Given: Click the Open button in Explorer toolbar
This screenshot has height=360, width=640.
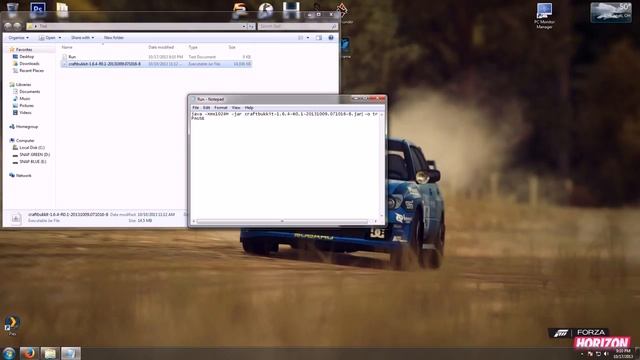Looking at the screenshot, I should coord(48,38).
